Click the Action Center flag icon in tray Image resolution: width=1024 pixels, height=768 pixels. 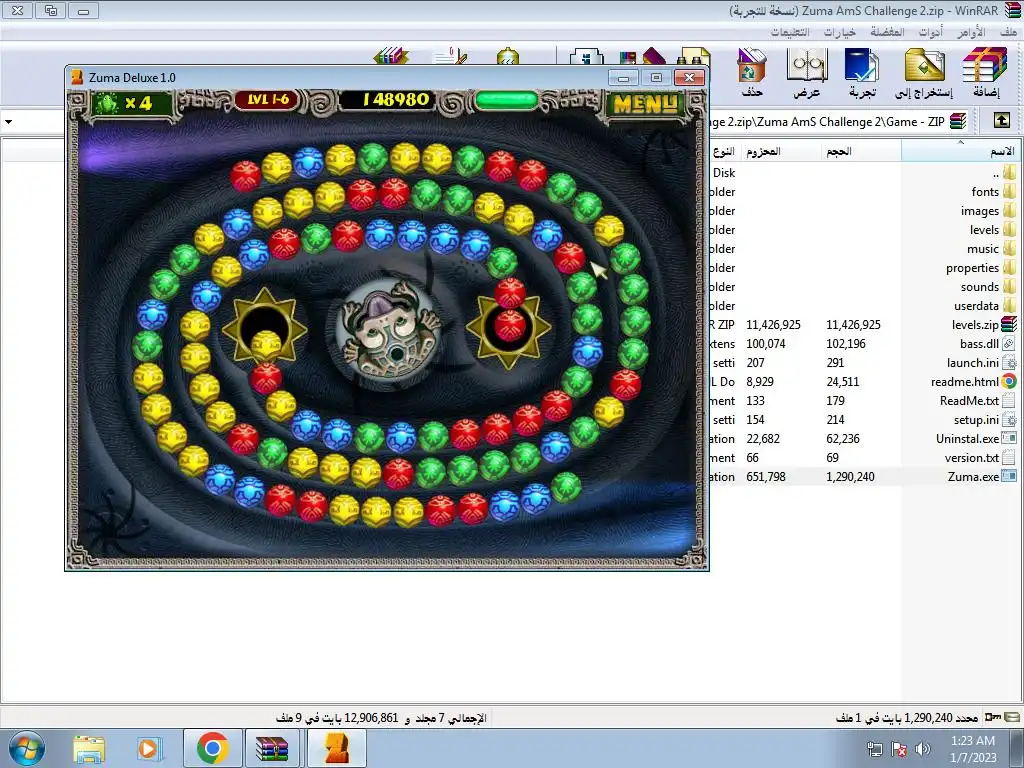(899, 749)
